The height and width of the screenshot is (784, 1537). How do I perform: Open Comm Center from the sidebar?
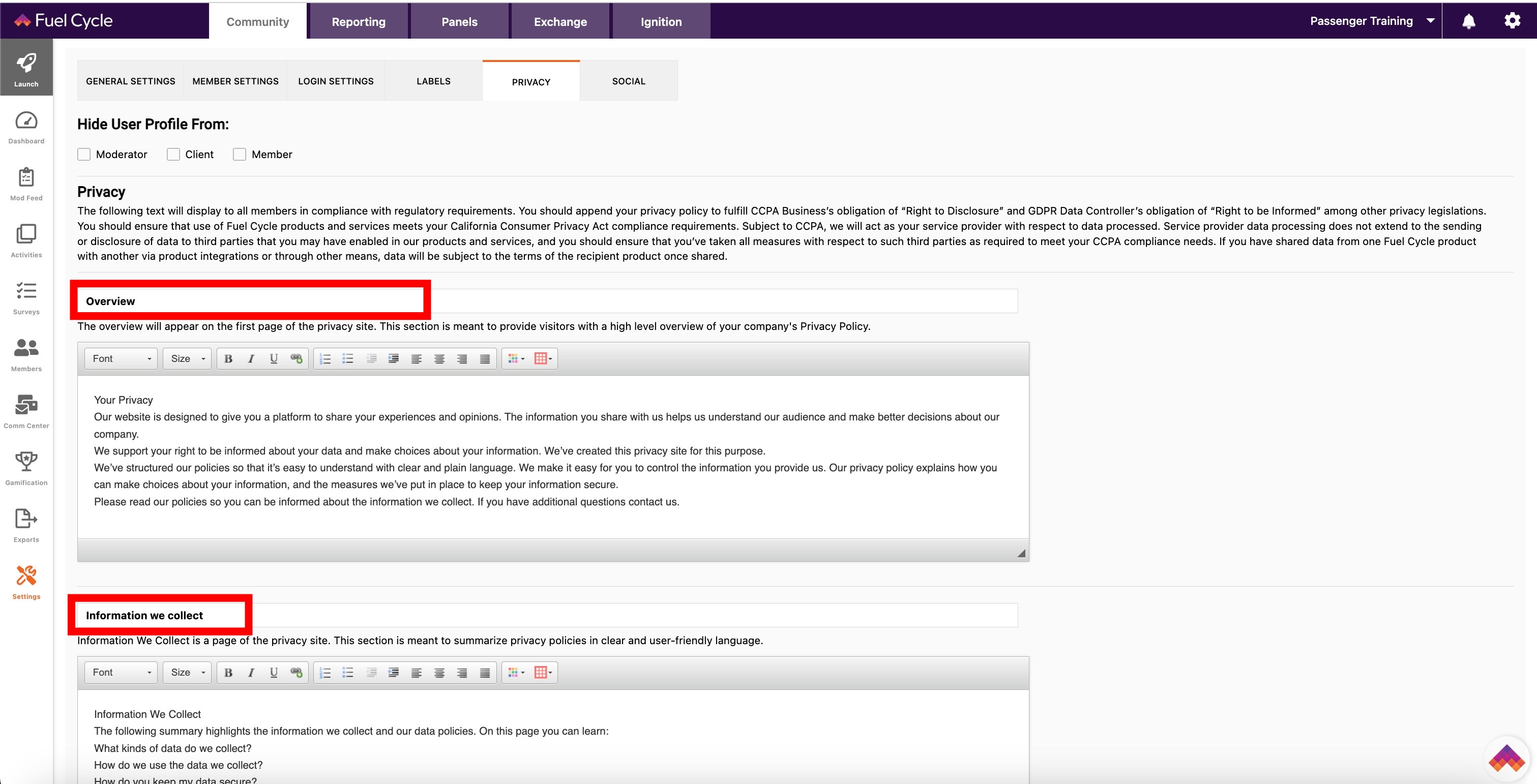(x=26, y=412)
